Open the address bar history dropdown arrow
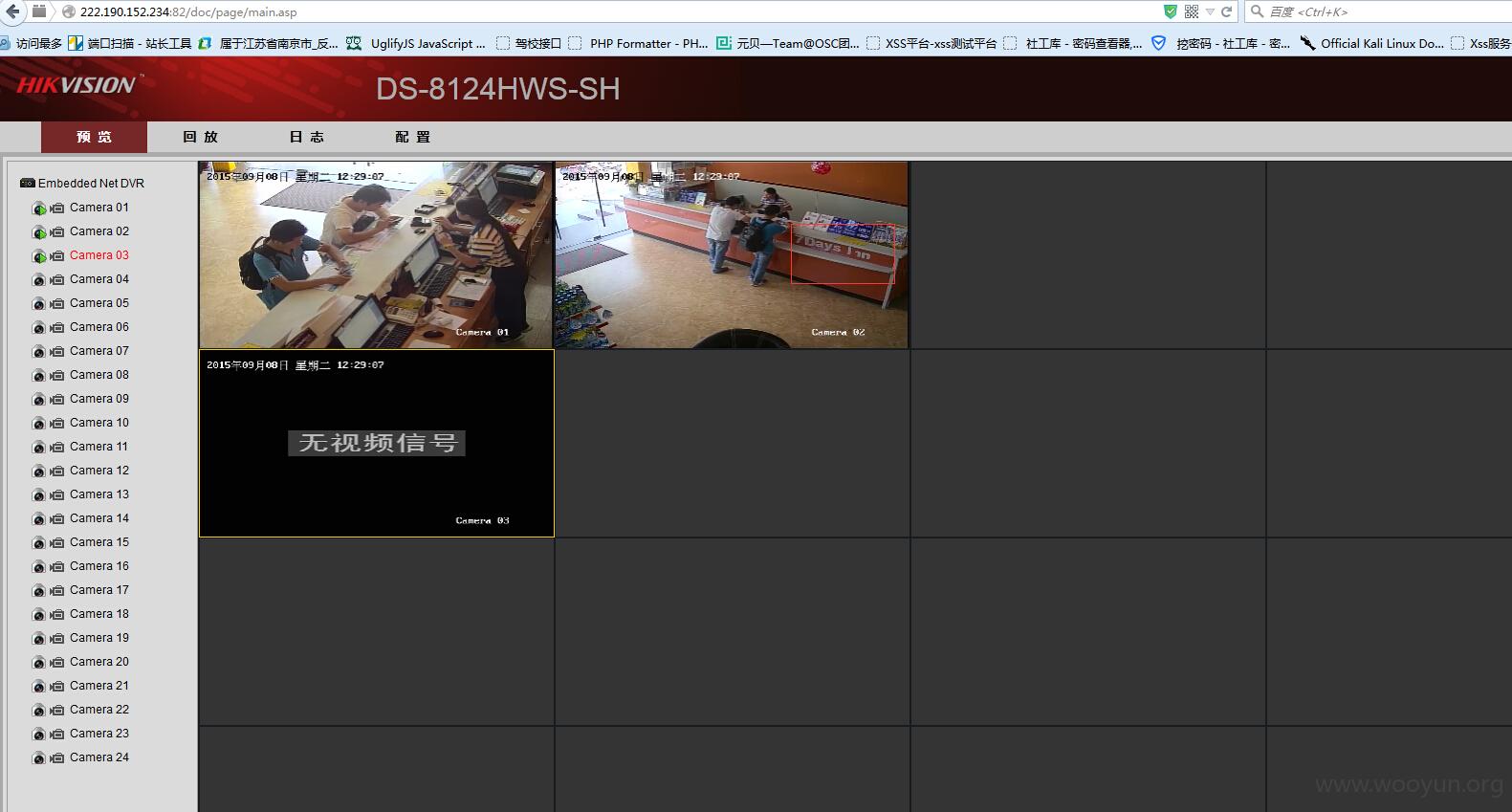The image size is (1512, 812). point(1210,11)
